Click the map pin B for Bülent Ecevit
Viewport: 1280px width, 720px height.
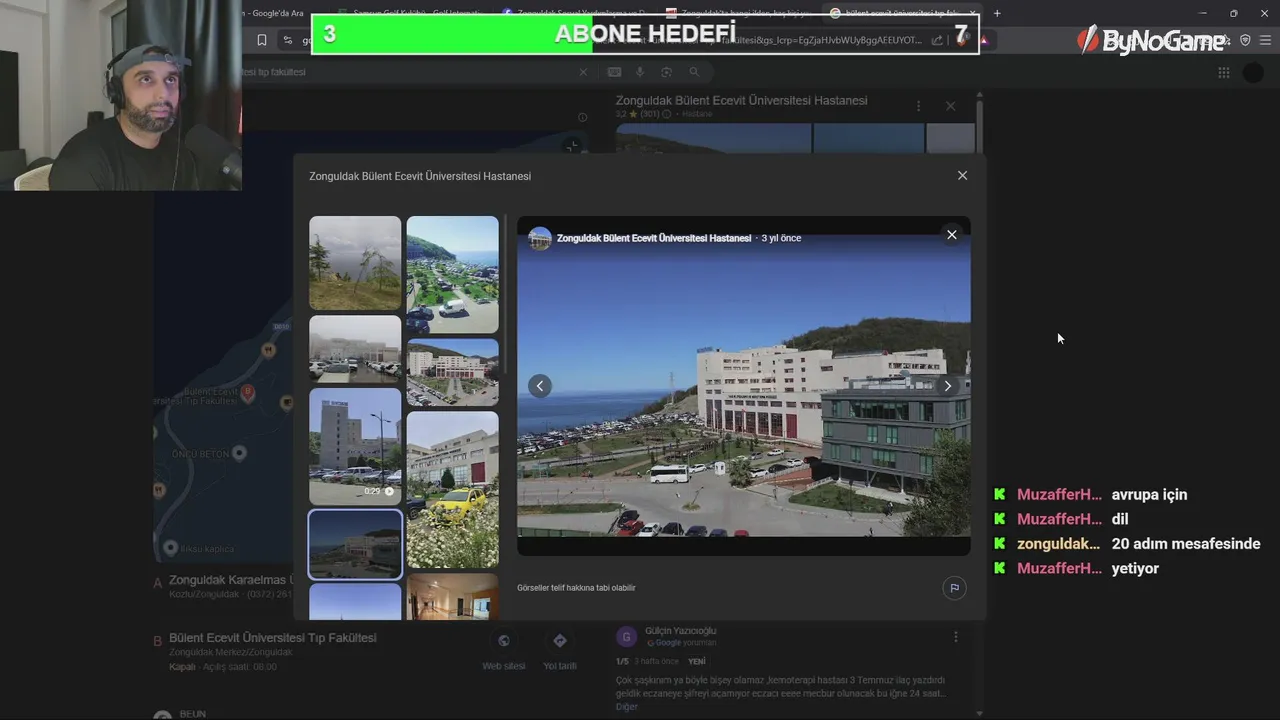248,392
